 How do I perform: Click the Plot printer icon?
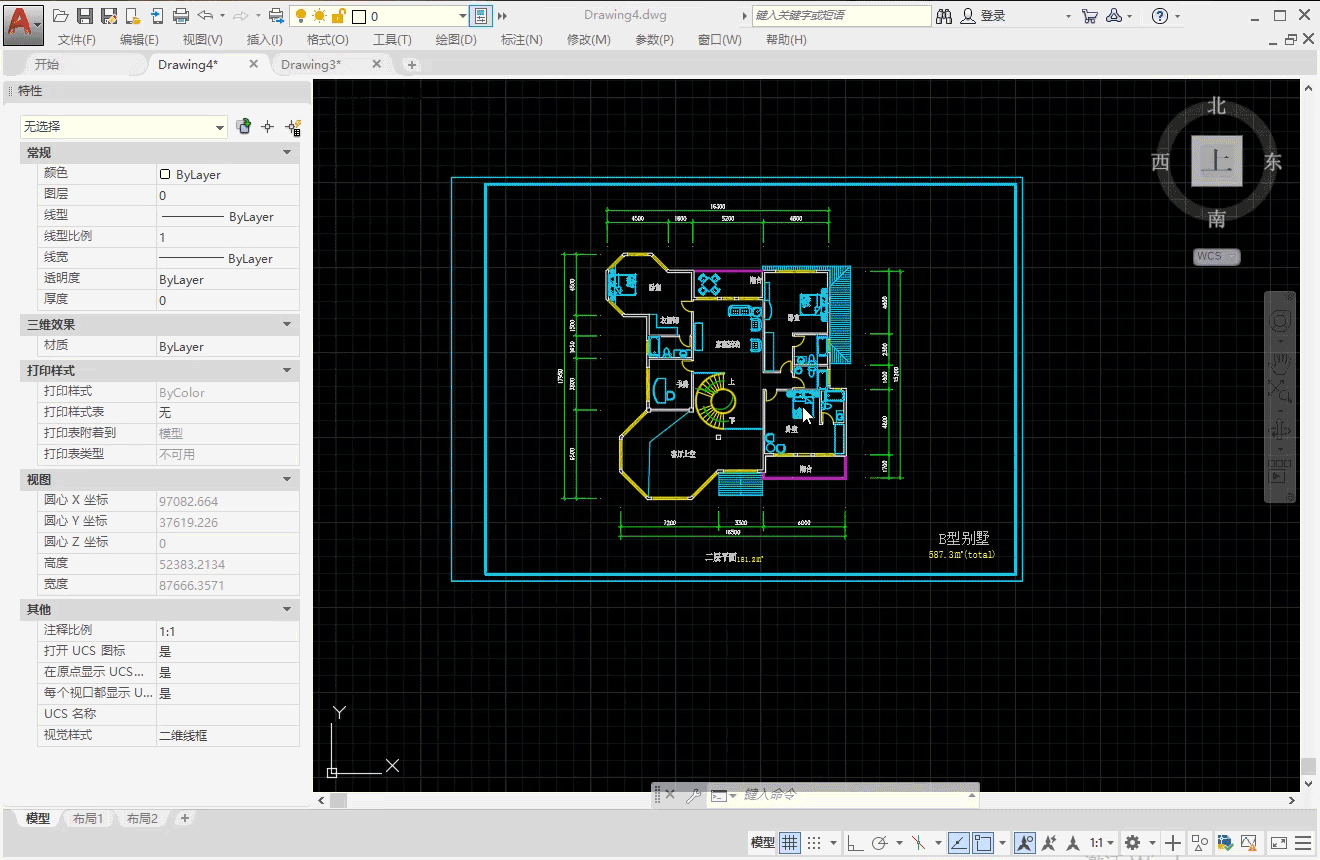pos(181,16)
